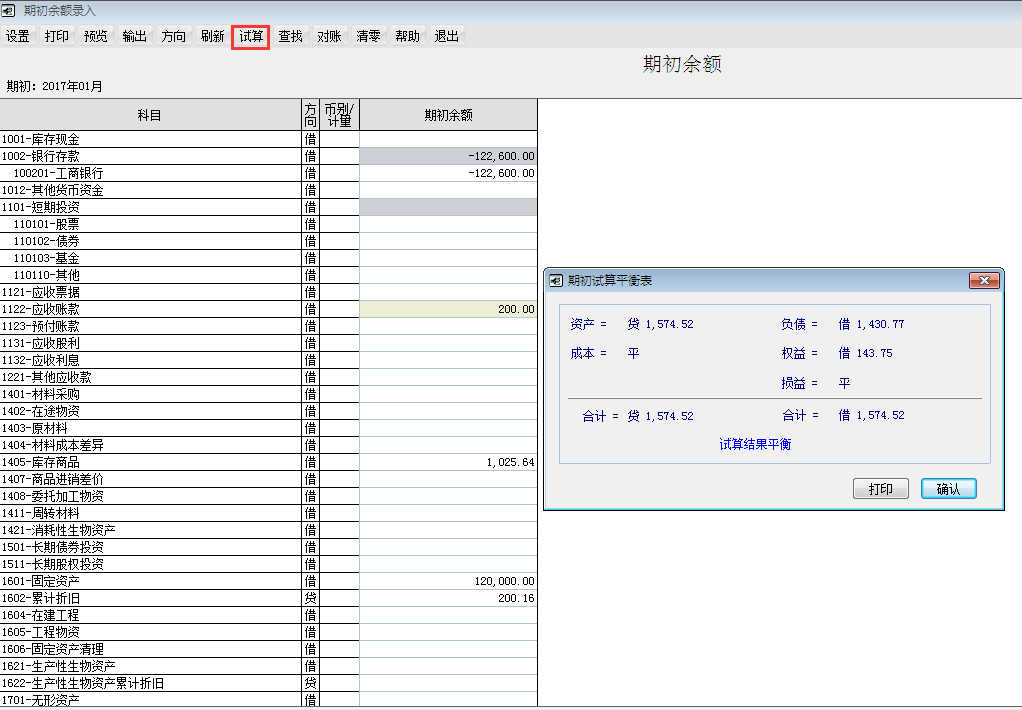Select the 1001-库存现金 account row

[x=150, y=140]
